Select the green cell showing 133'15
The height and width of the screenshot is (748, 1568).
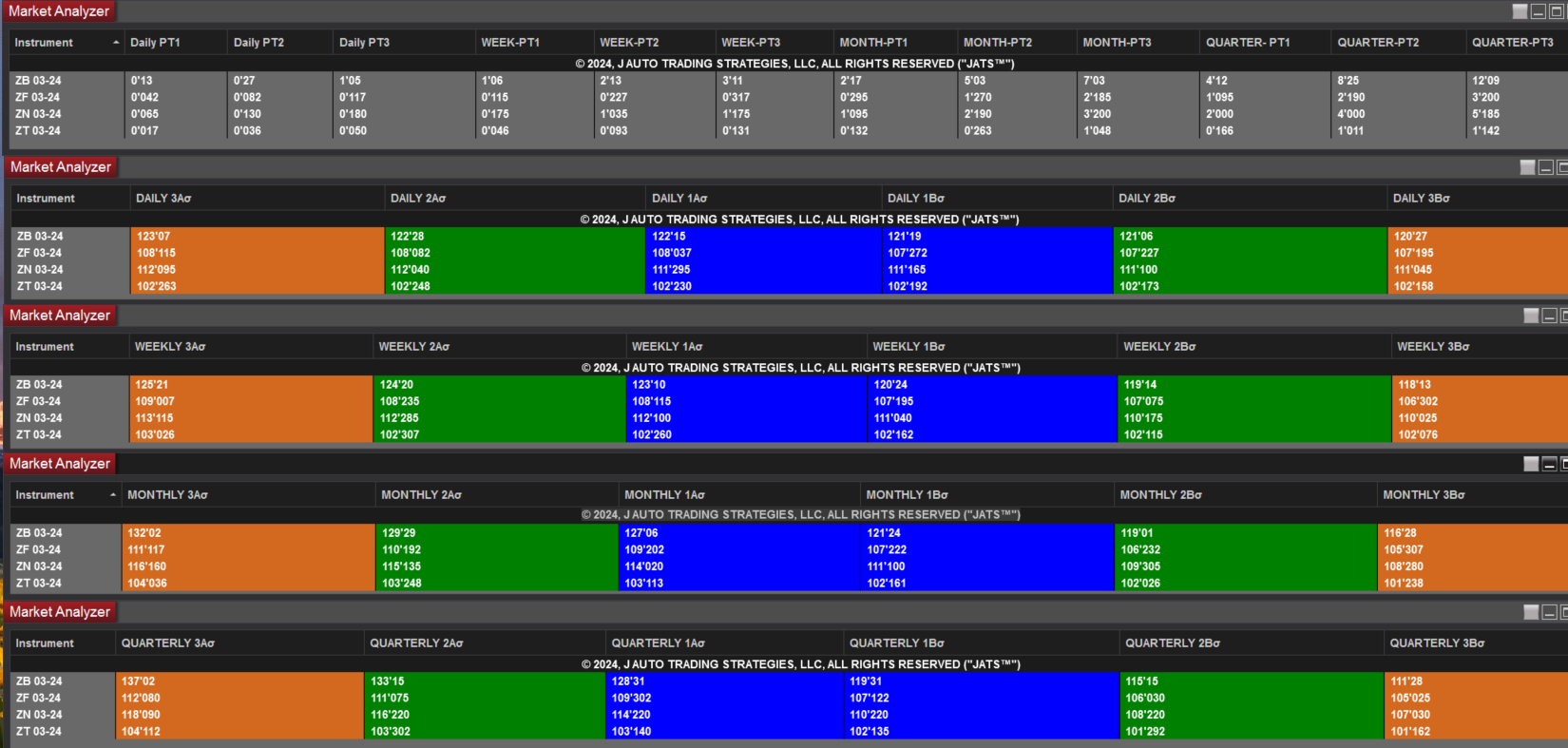point(485,681)
